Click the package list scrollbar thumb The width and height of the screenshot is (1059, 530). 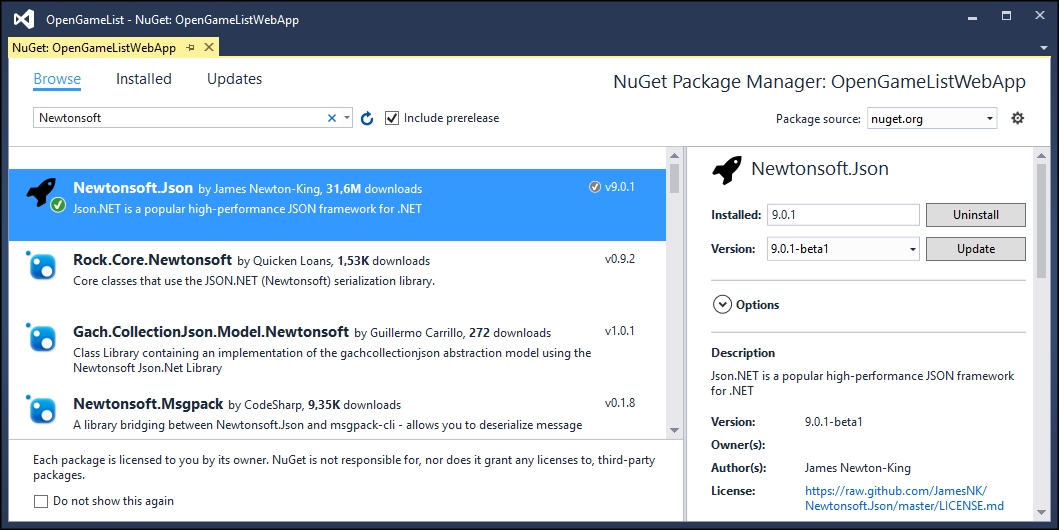(674, 178)
